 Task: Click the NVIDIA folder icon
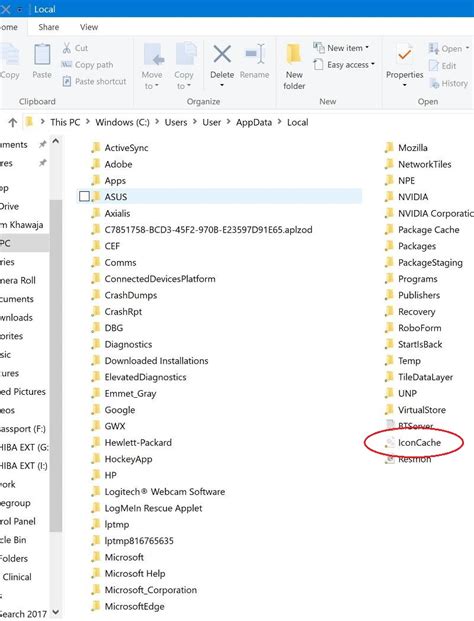click(x=389, y=197)
